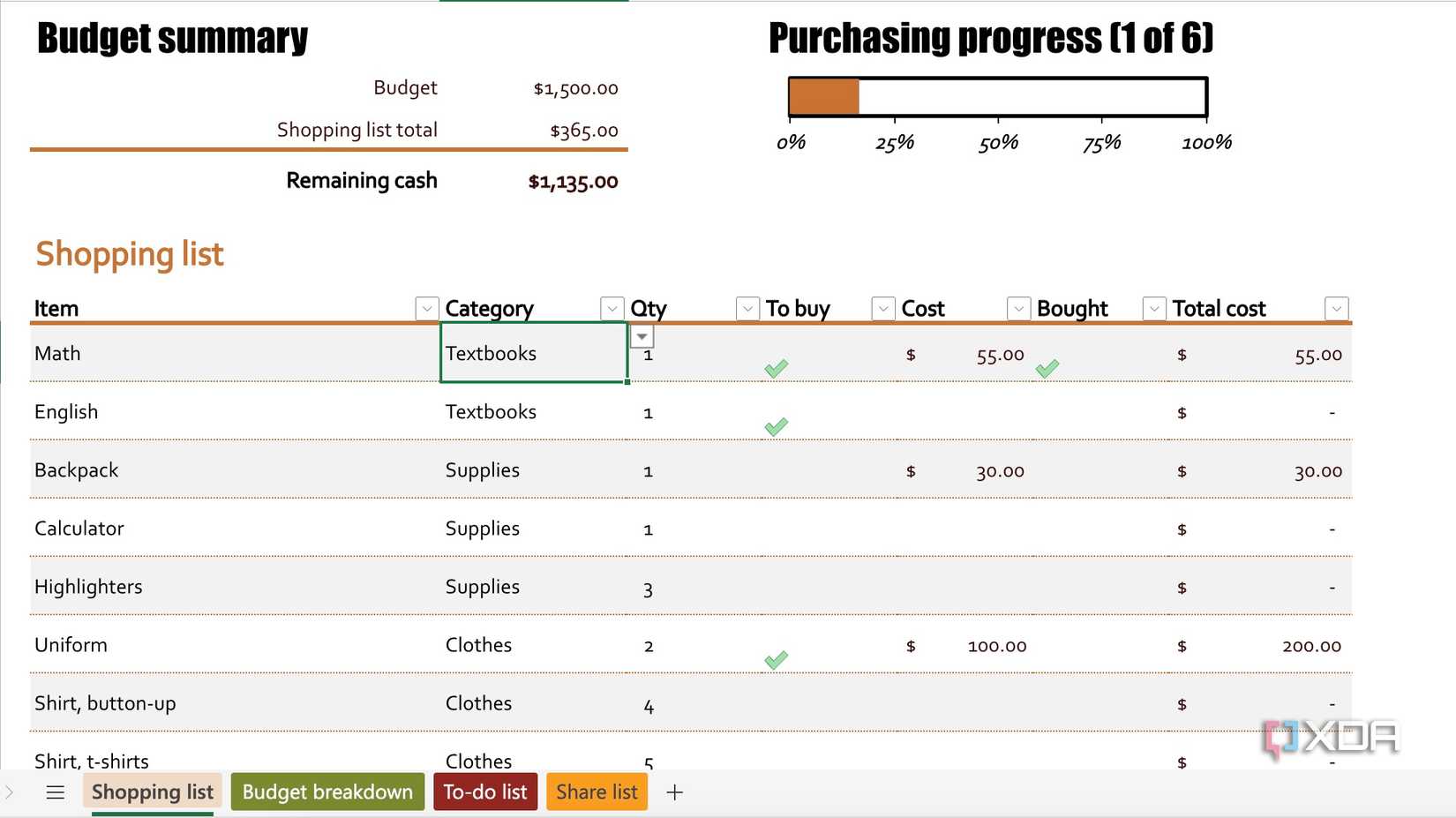Image resolution: width=1456 pixels, height=818 pixels.
Task: Toggle the To buy checkmark for English
Action: (776, 426)
